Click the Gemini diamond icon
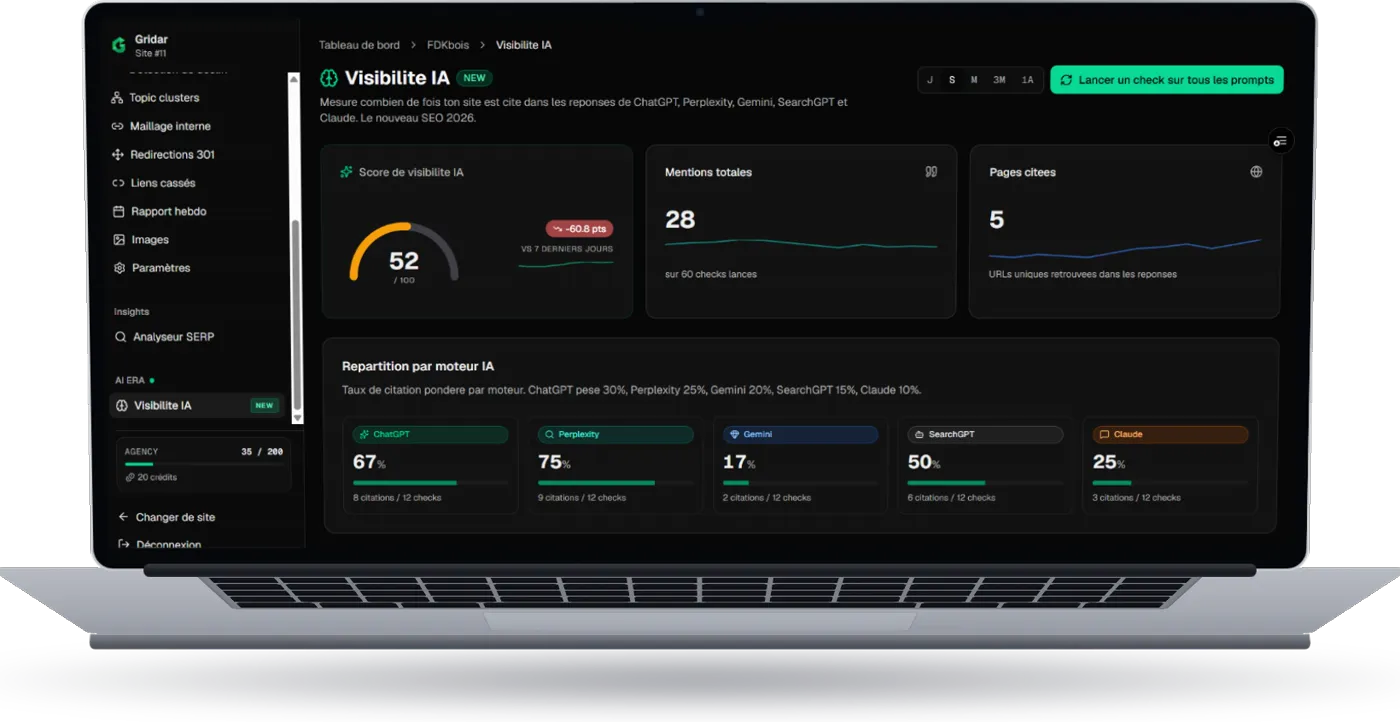The height and width of the screenshot is (722, 1400). 734,435
